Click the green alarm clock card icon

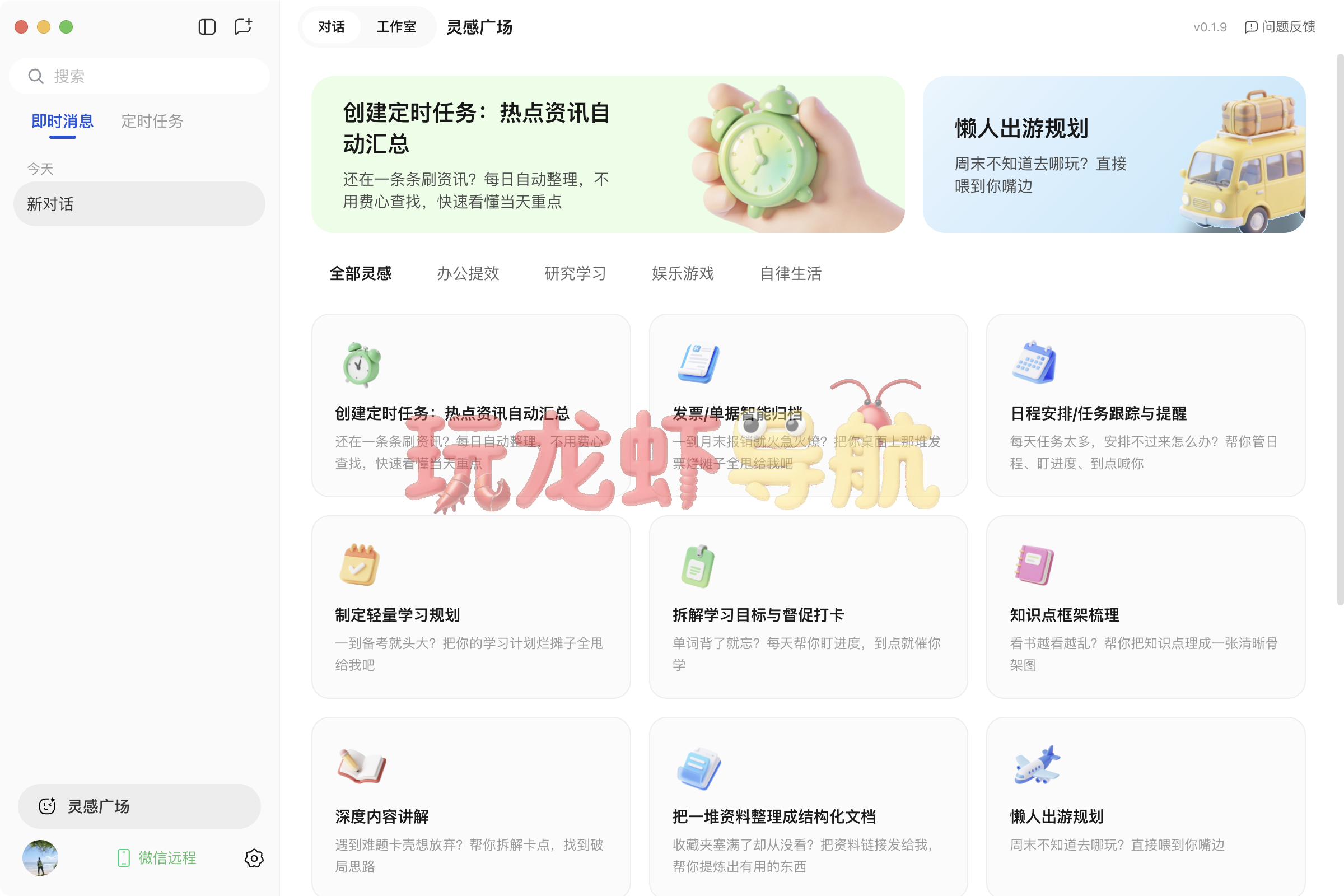pyautogui.click(x=362, y=364)
